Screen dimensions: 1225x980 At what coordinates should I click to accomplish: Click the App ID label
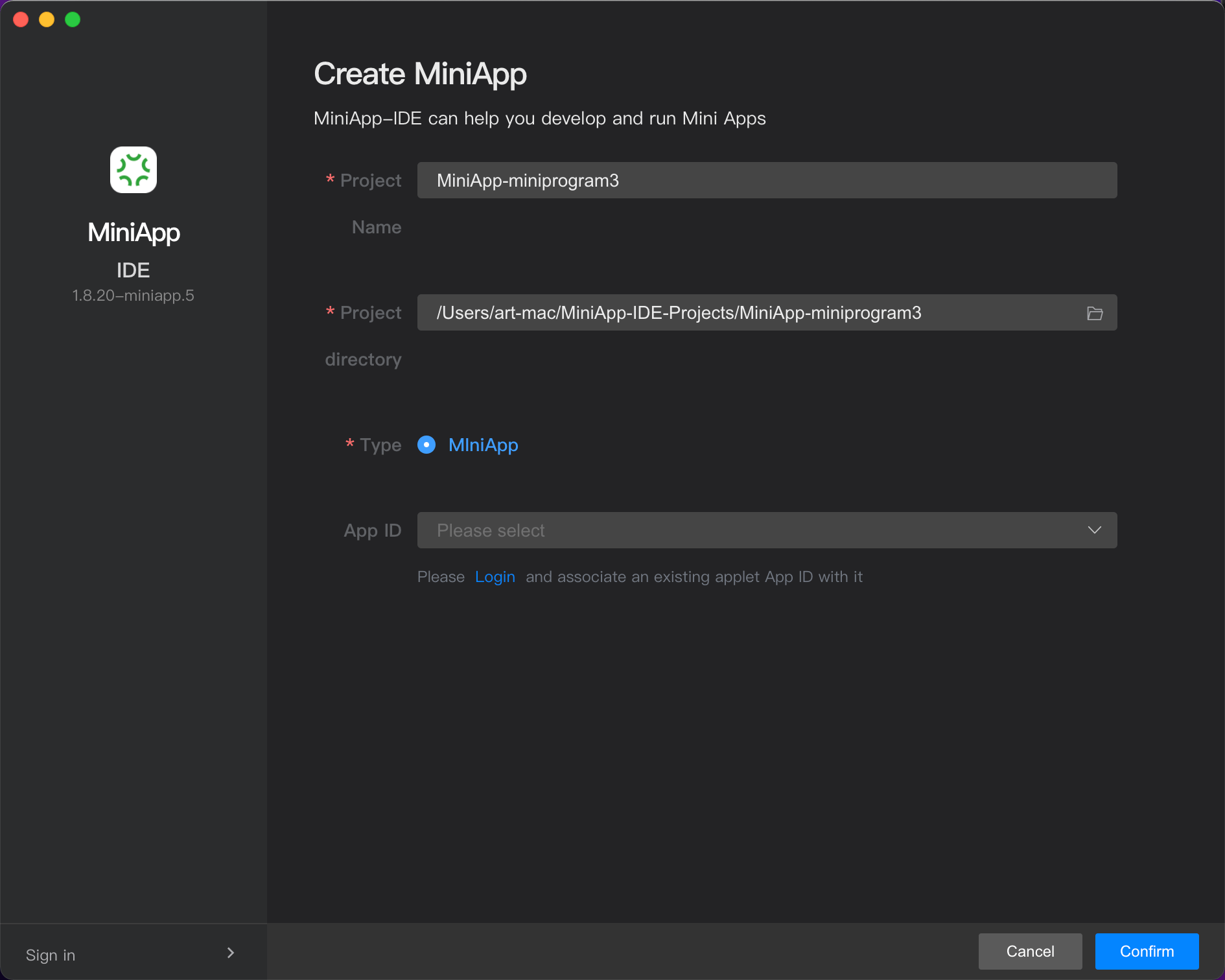point(373,531)
